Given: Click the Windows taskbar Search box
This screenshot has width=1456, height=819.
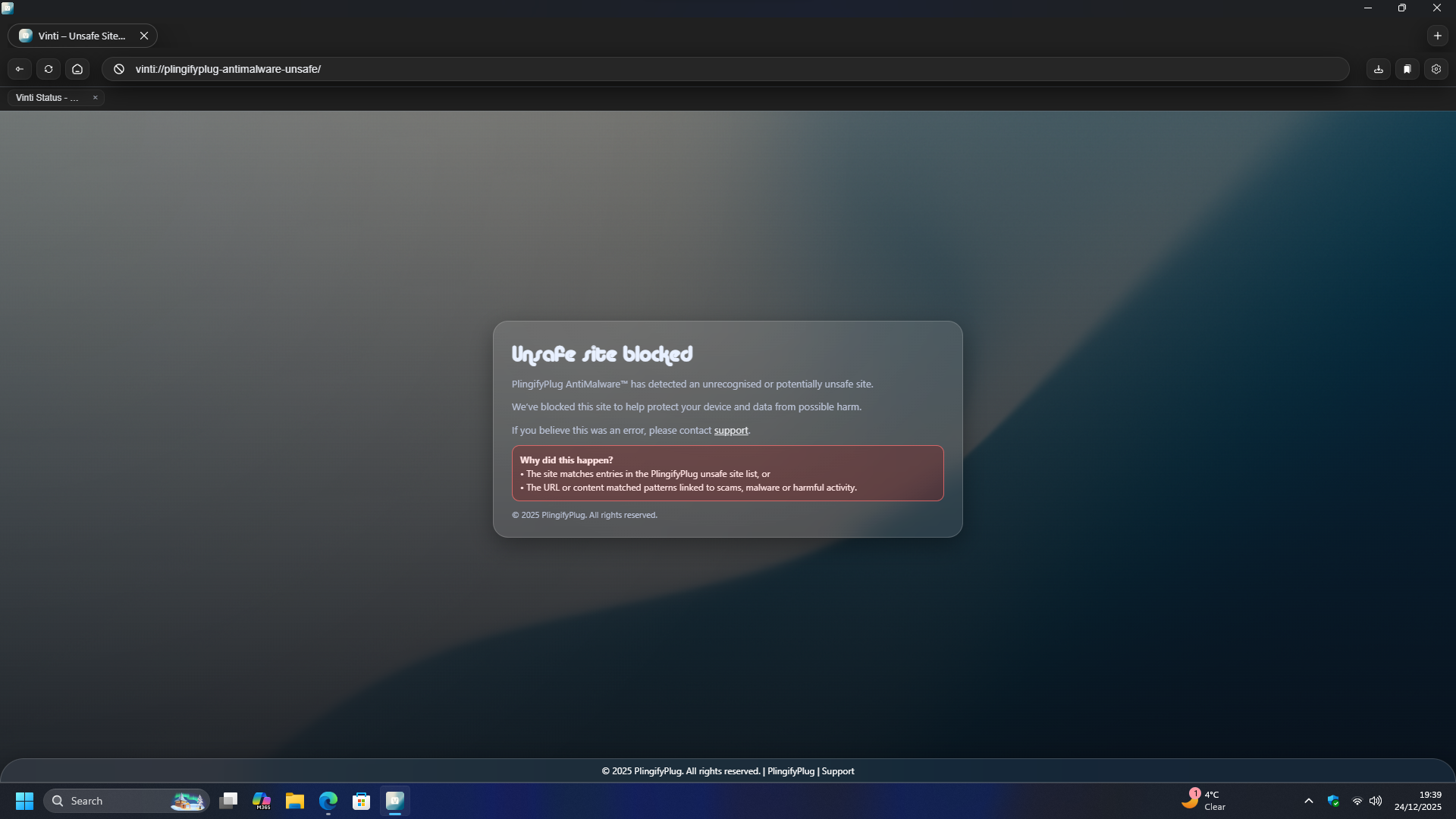Looking at the screenshot, I should pyautogui.click(x=114, y=801).
